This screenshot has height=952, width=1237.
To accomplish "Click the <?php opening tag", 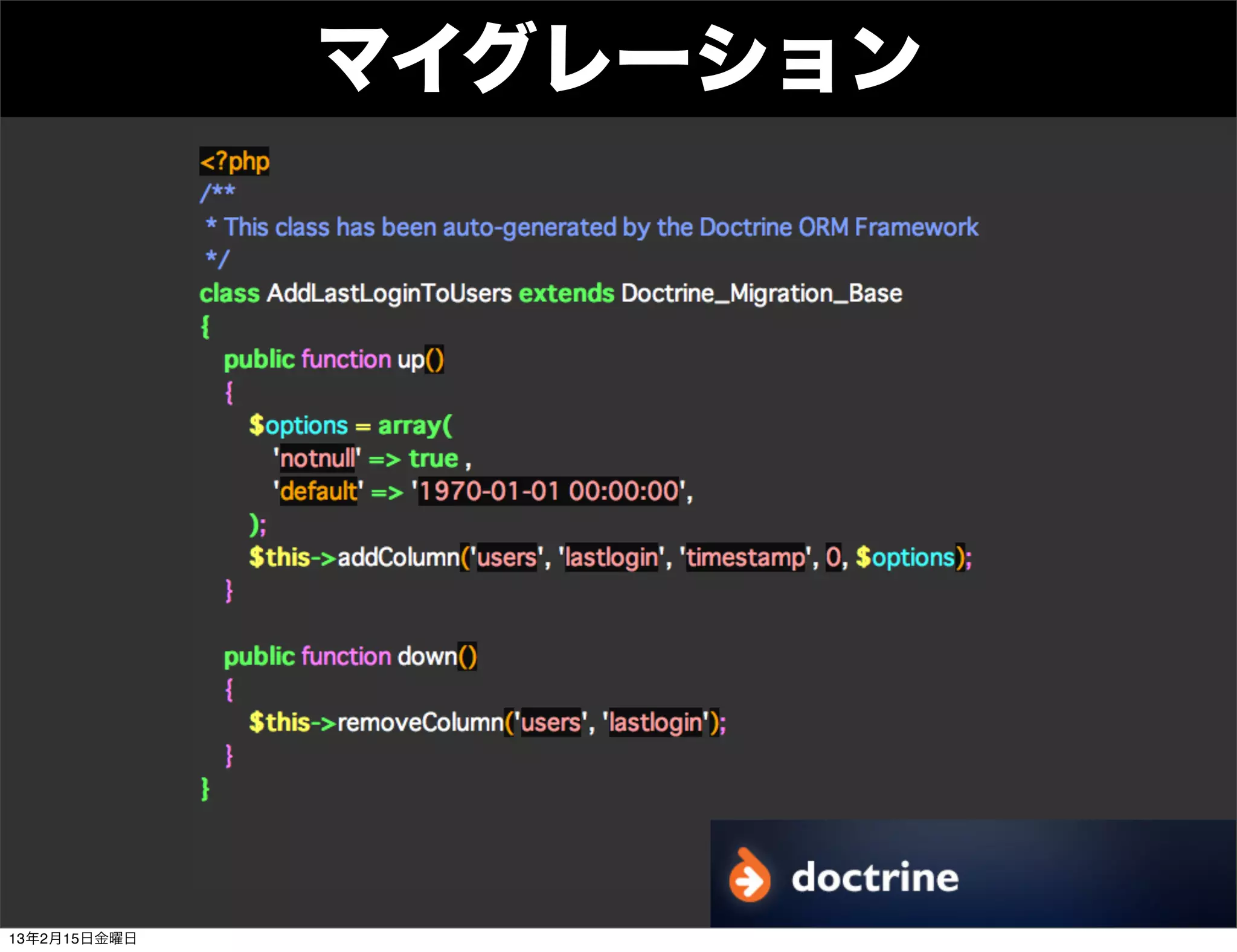I will (x=234, y=161).
